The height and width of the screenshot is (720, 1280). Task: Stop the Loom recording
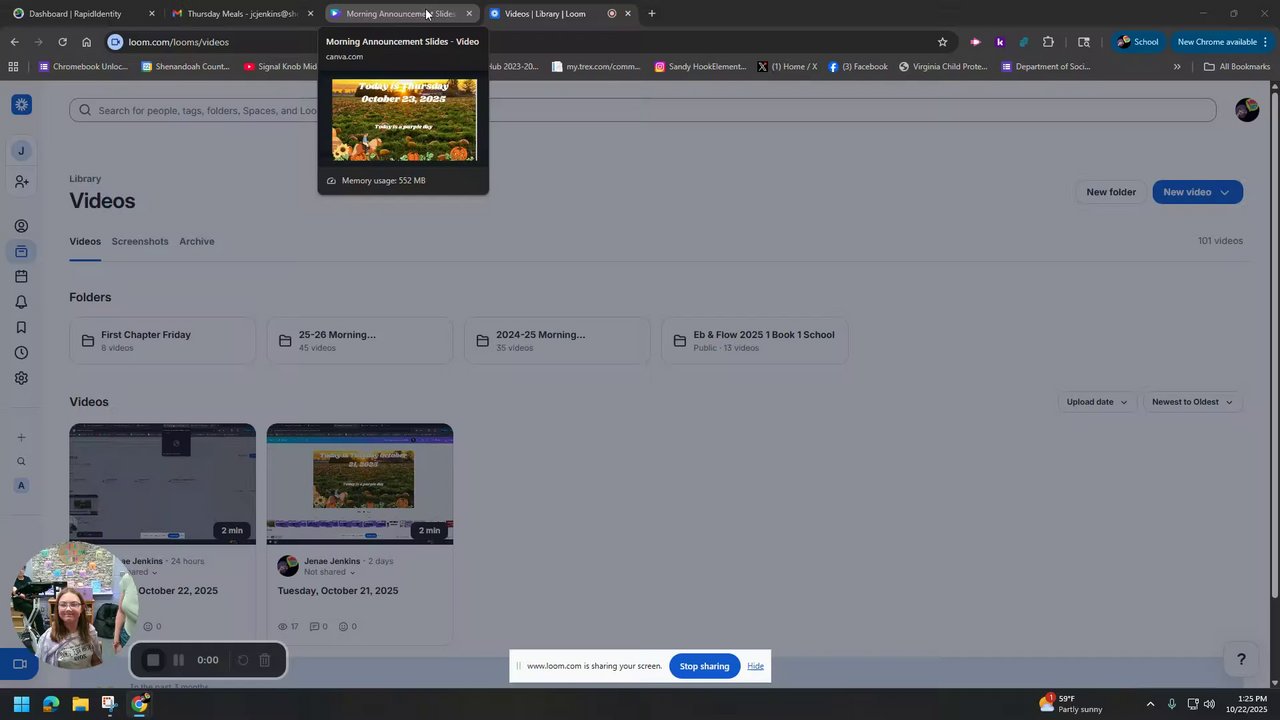(x=153, y=660)
